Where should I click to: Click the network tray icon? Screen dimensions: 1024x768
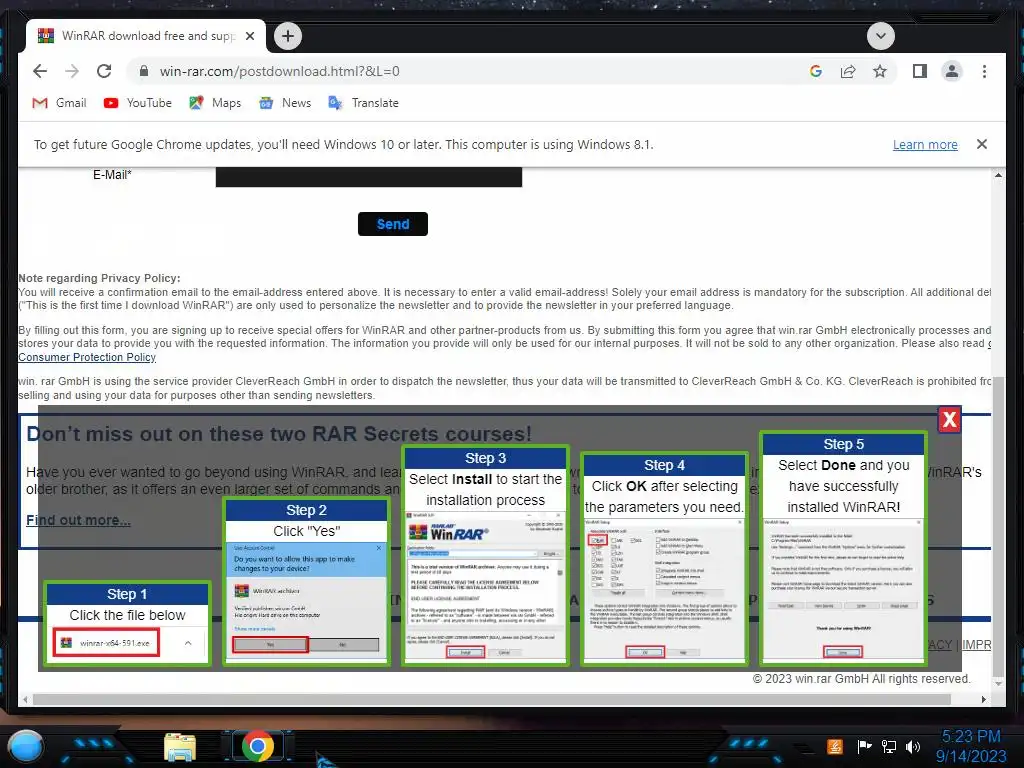(888, 746)
